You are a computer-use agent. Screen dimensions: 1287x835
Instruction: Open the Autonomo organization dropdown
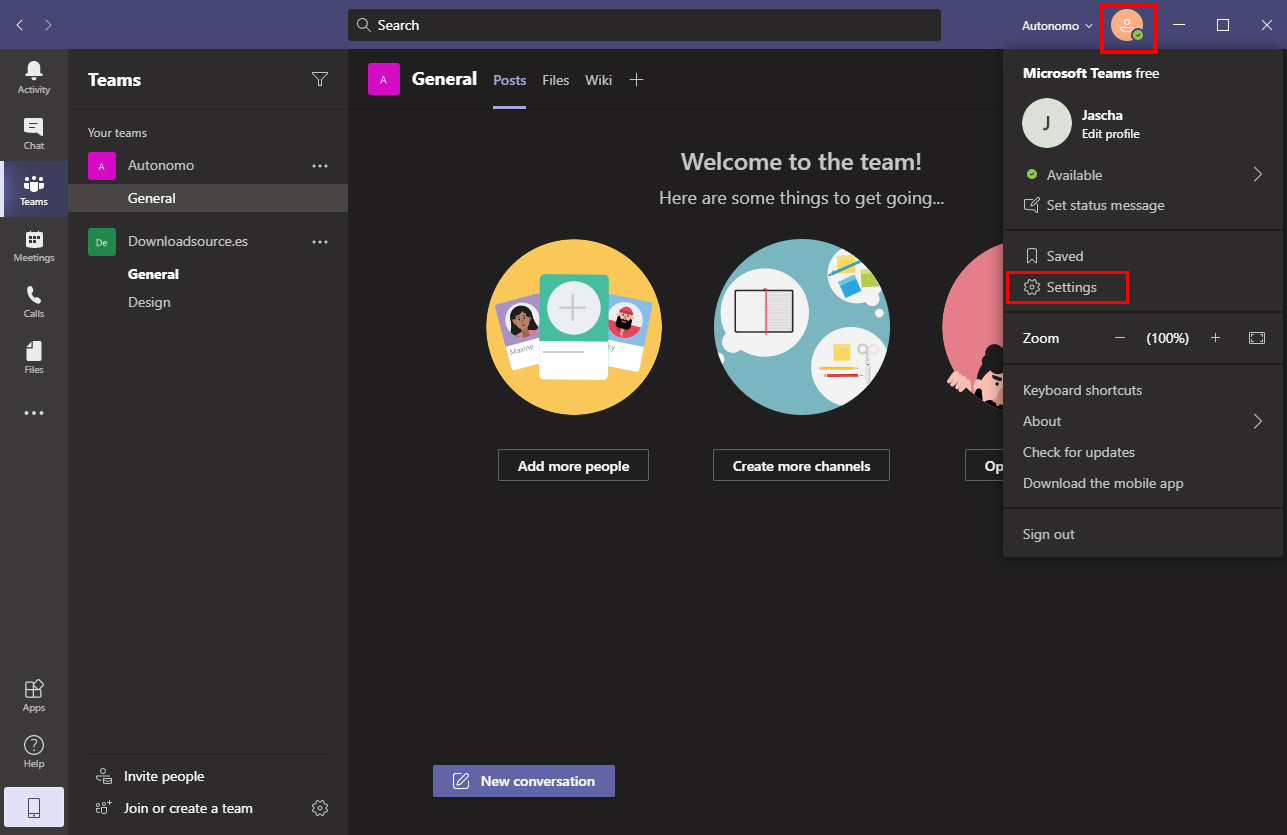coord(1057,26)
